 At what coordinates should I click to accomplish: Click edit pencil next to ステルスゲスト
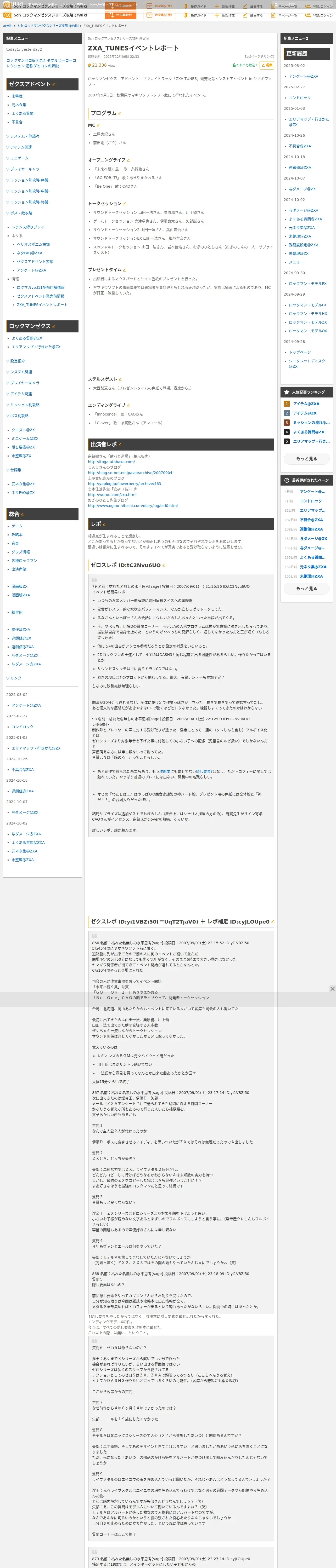120,379
